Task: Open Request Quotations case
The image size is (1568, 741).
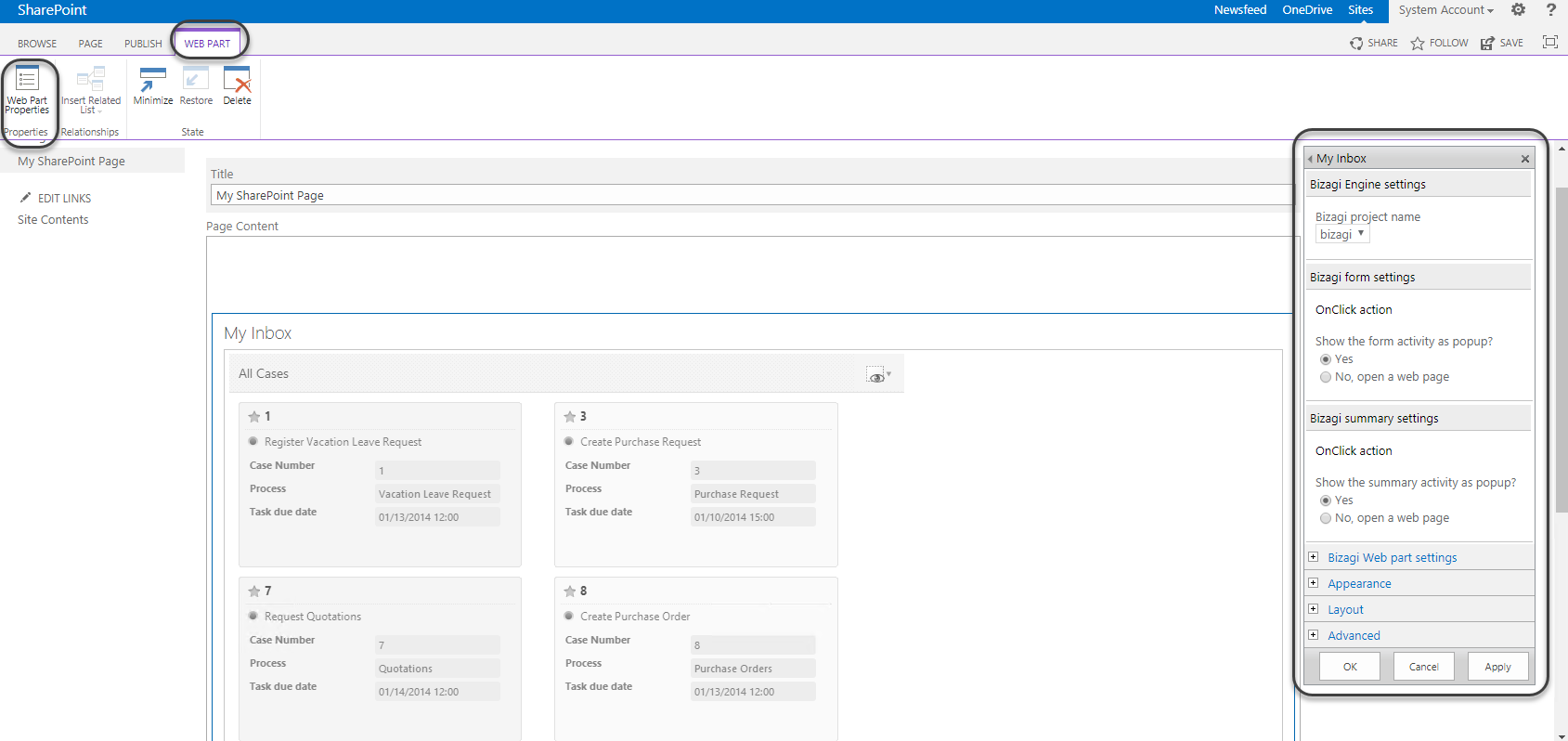Action: (x=313, y=617)
